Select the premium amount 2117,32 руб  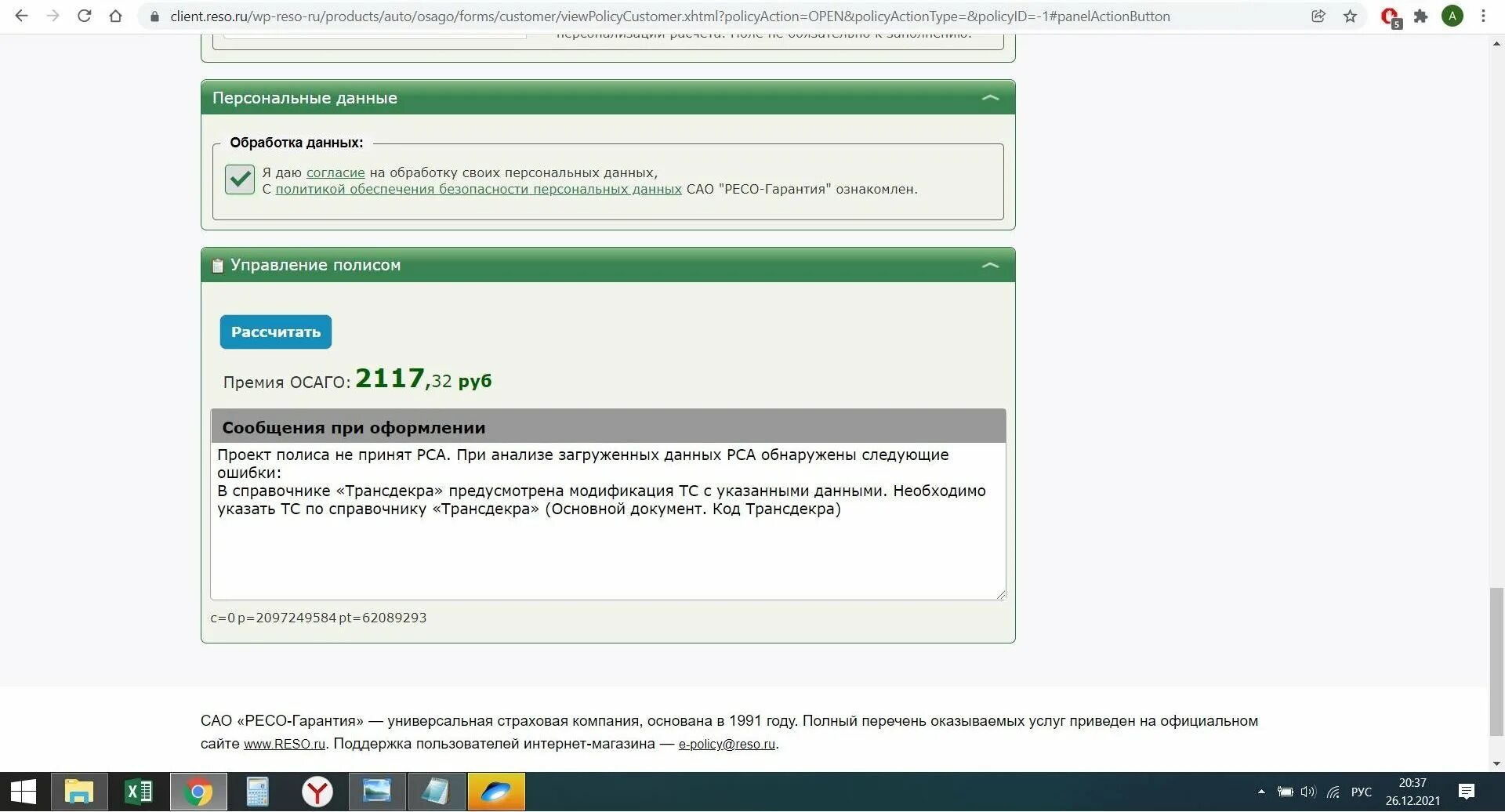[x=423, y=379]
